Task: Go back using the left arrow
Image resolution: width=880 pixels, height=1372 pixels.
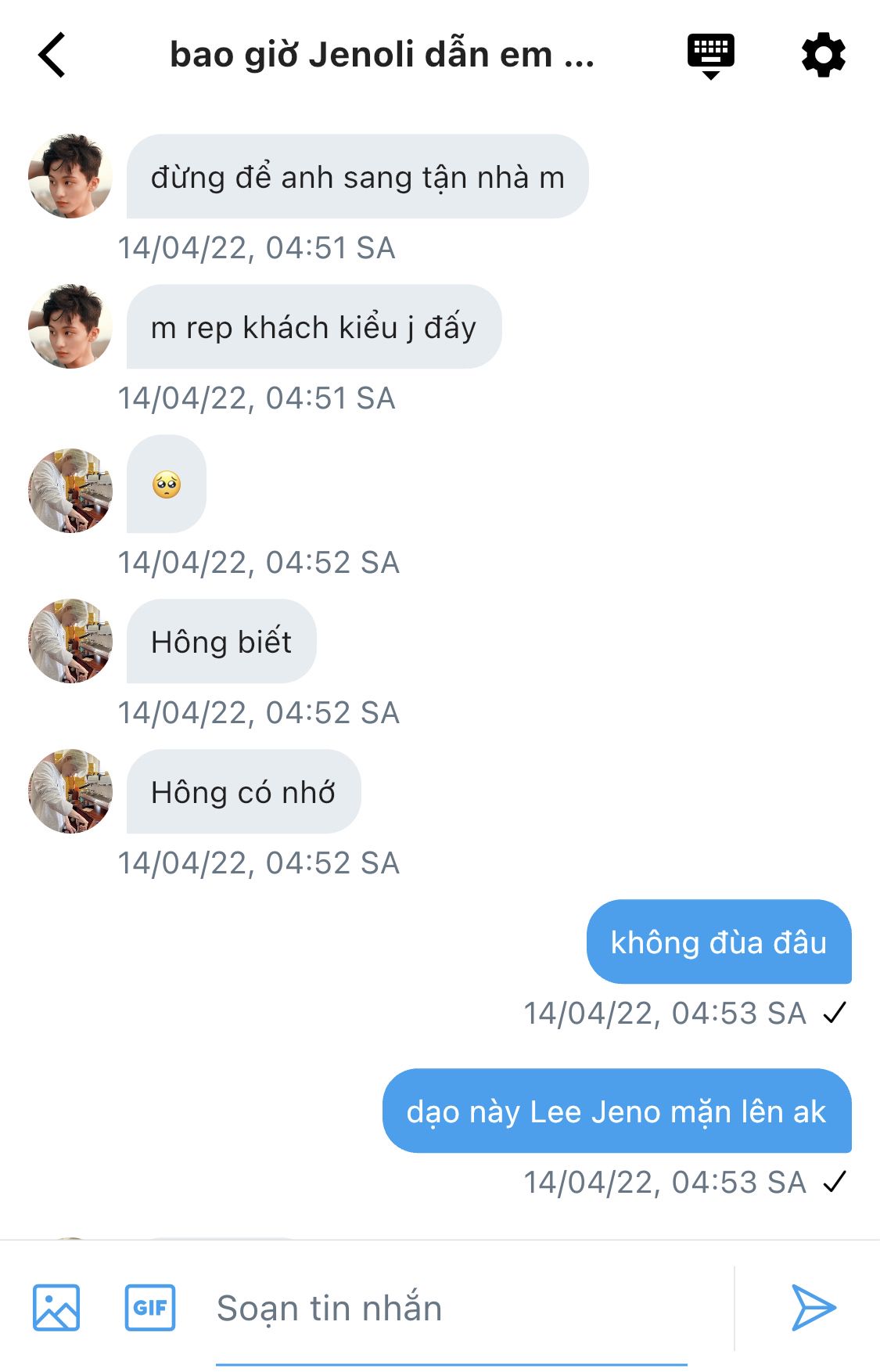Action: click(52, 56)
